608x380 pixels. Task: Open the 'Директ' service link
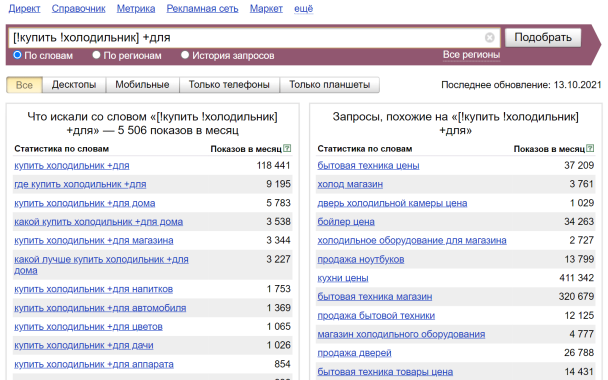click(24, 9)
